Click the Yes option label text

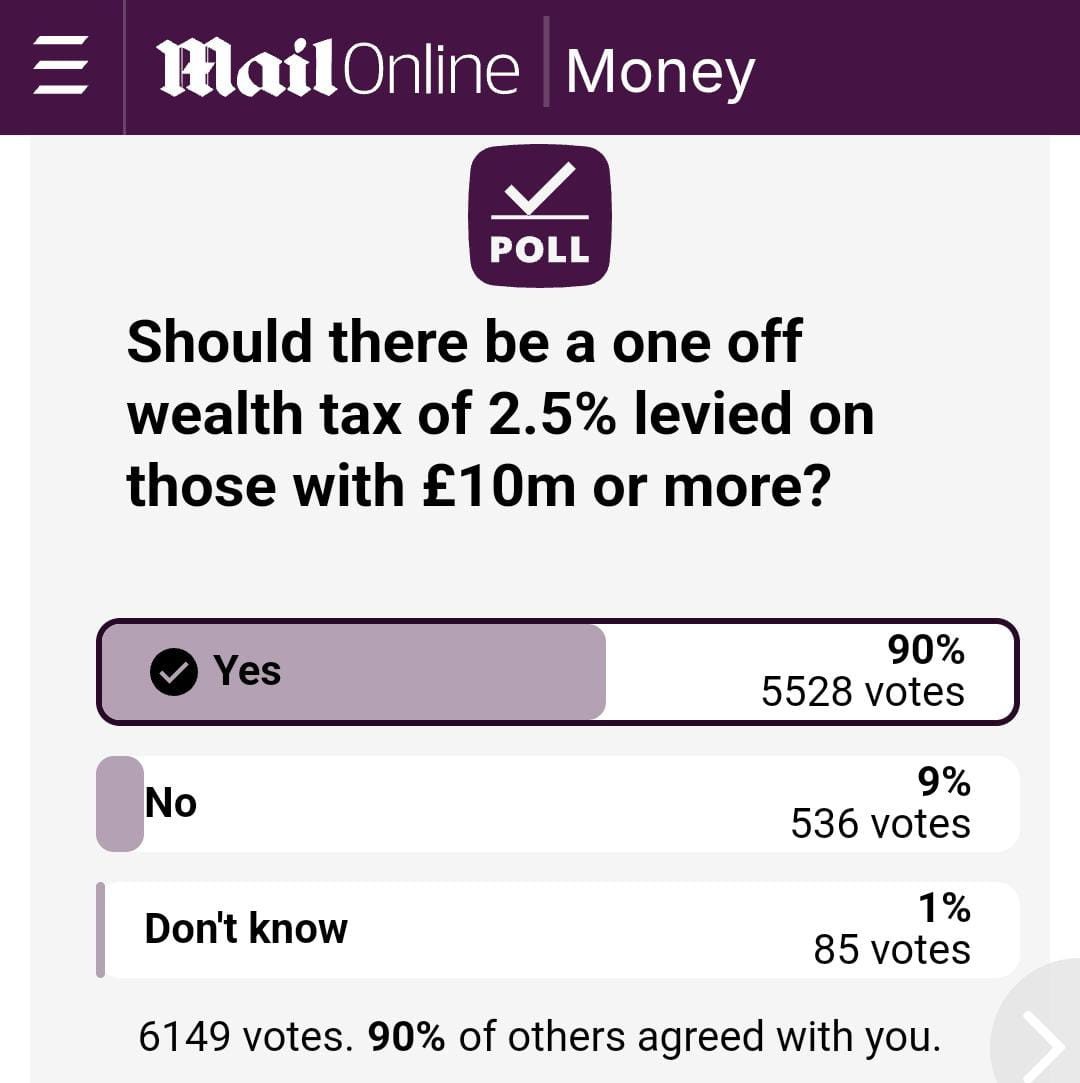(247, 671)
